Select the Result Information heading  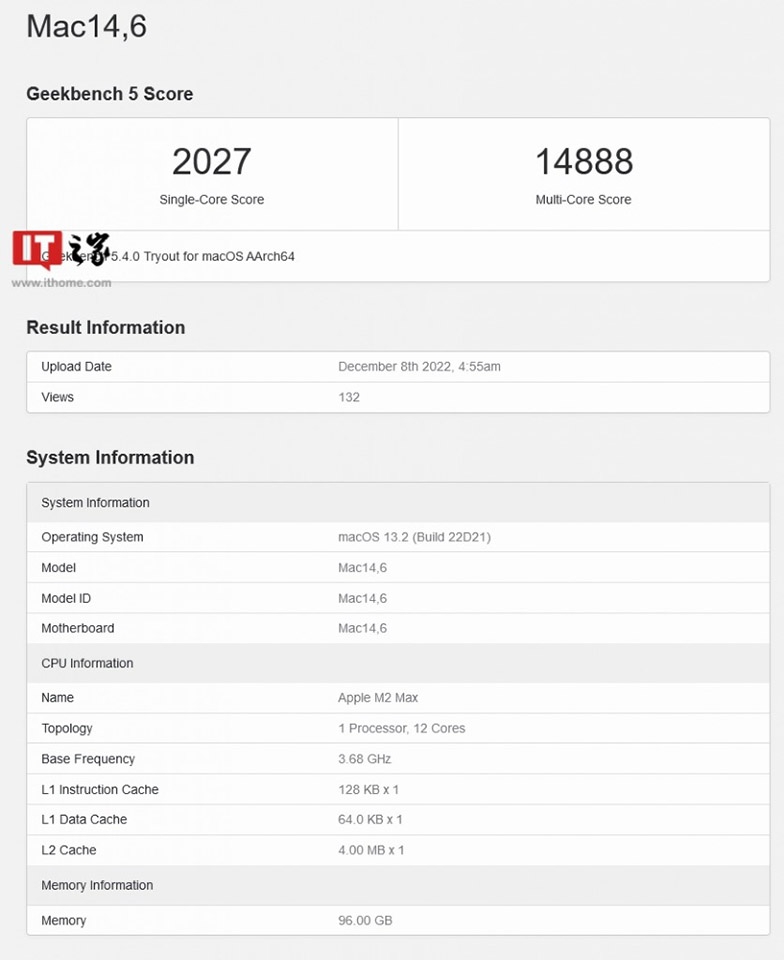105,328
